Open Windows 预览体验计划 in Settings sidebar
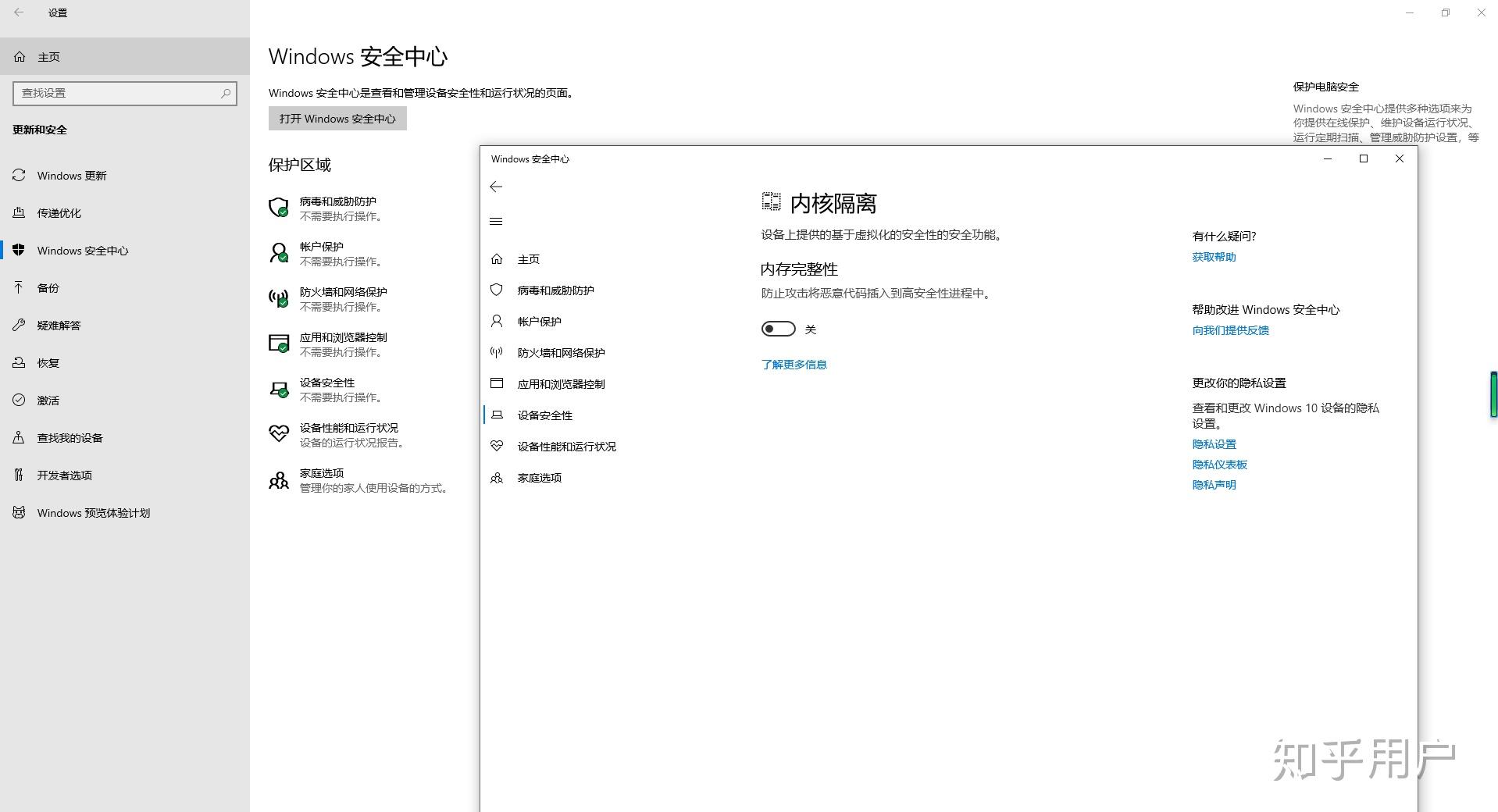1498x812 pixels. click(x=125, y=513)
